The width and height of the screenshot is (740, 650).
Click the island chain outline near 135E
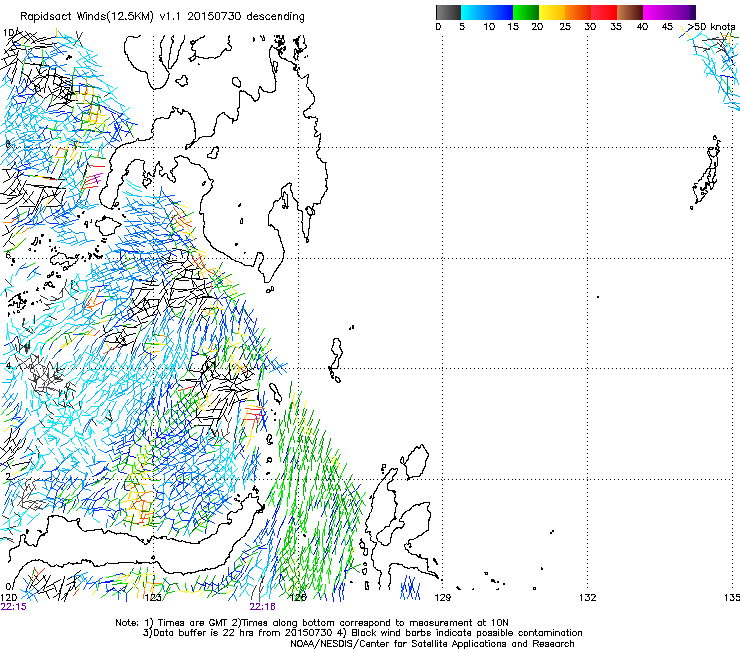[x=706, y=172]
